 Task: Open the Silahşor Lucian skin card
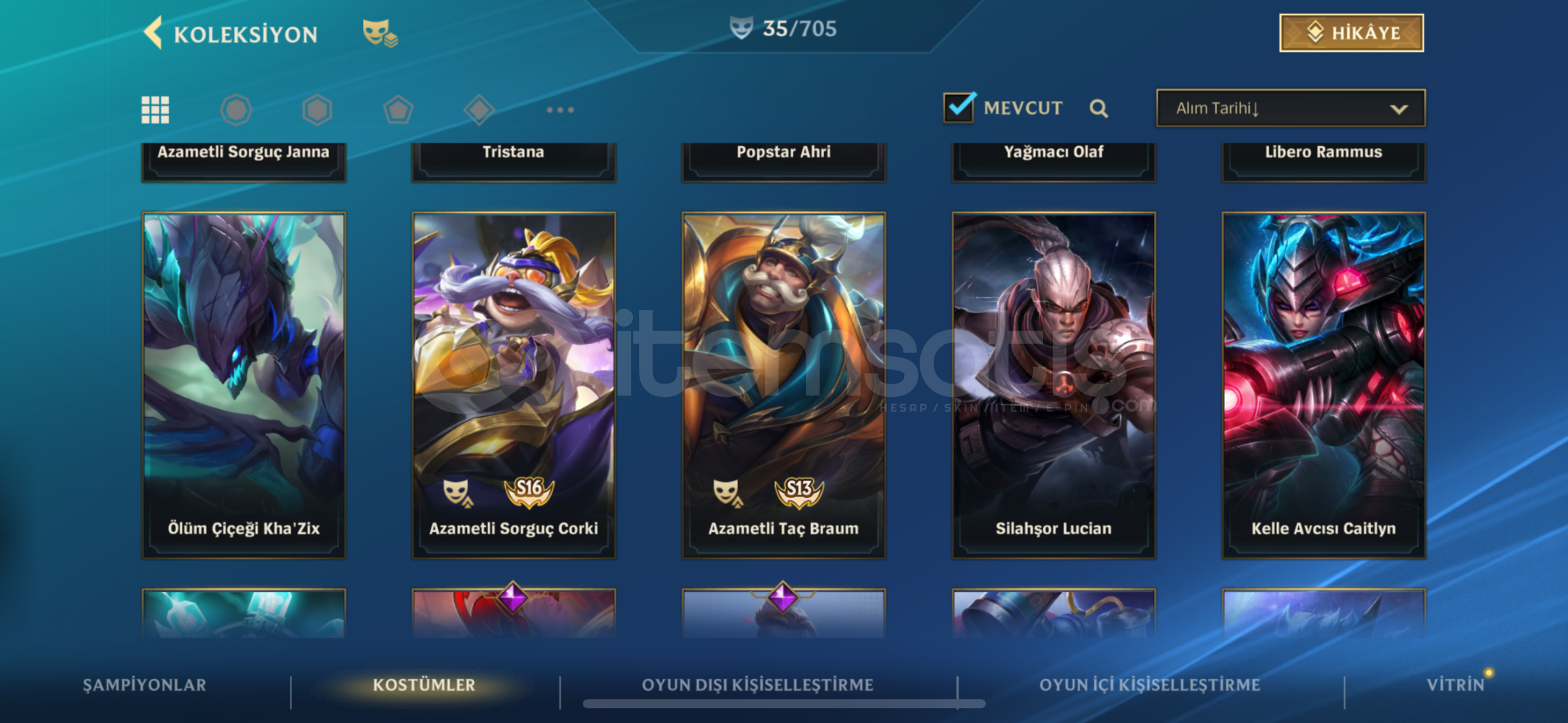1054,386
